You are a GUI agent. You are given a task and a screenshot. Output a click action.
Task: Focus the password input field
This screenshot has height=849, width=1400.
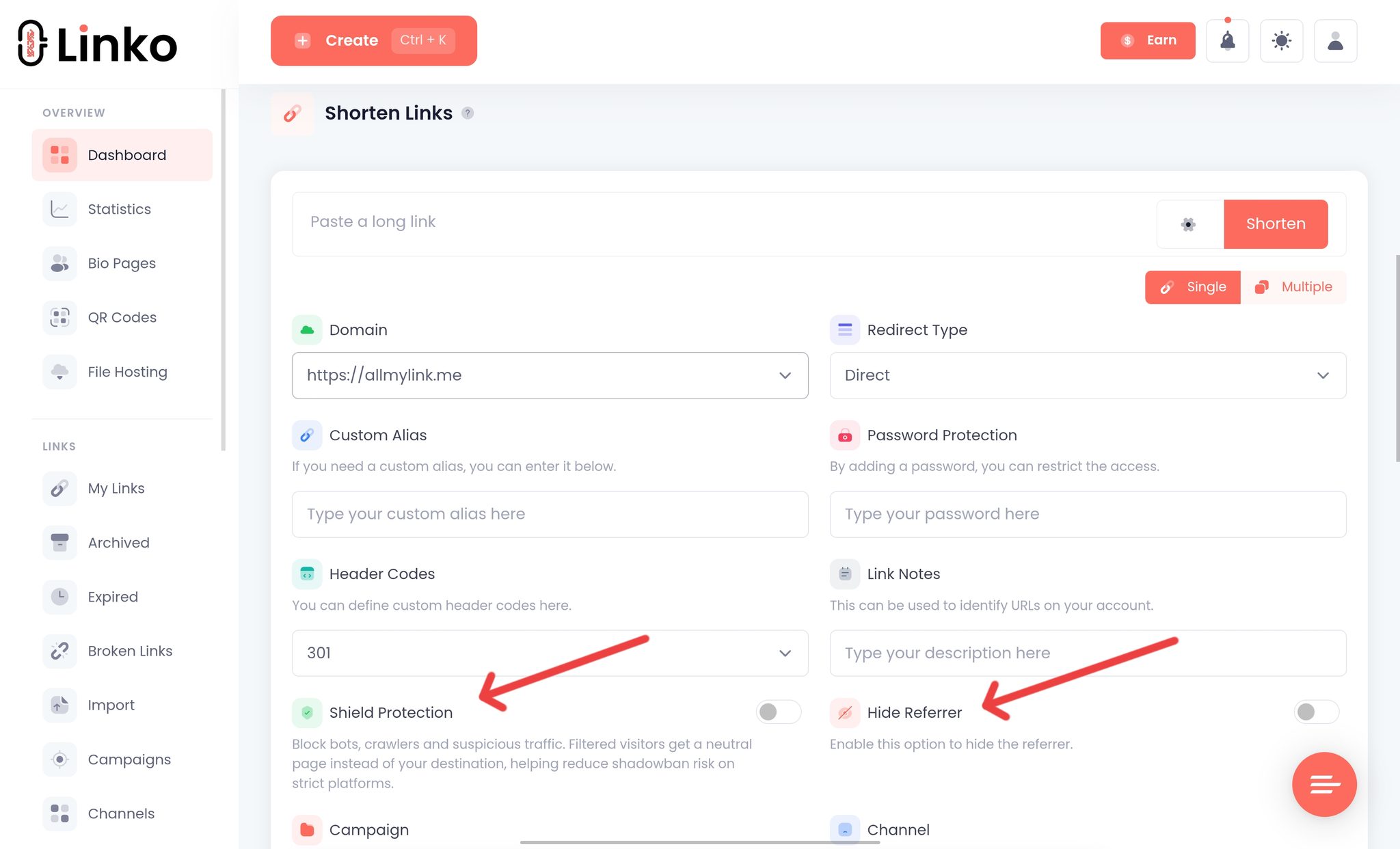(x=1088, y=515)
